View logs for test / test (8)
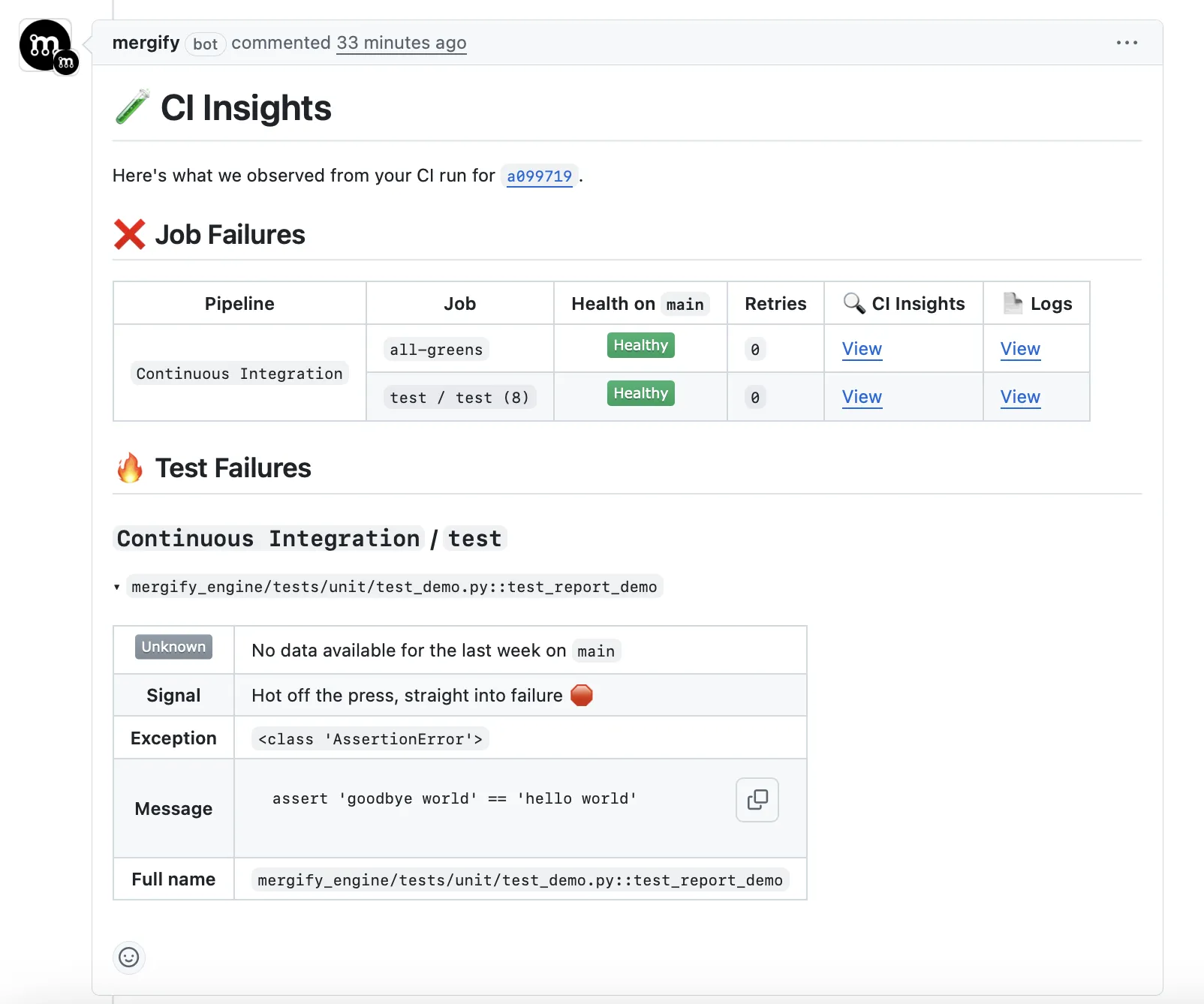This screenshot has height=1004, width=1204. coord(1020,397)
